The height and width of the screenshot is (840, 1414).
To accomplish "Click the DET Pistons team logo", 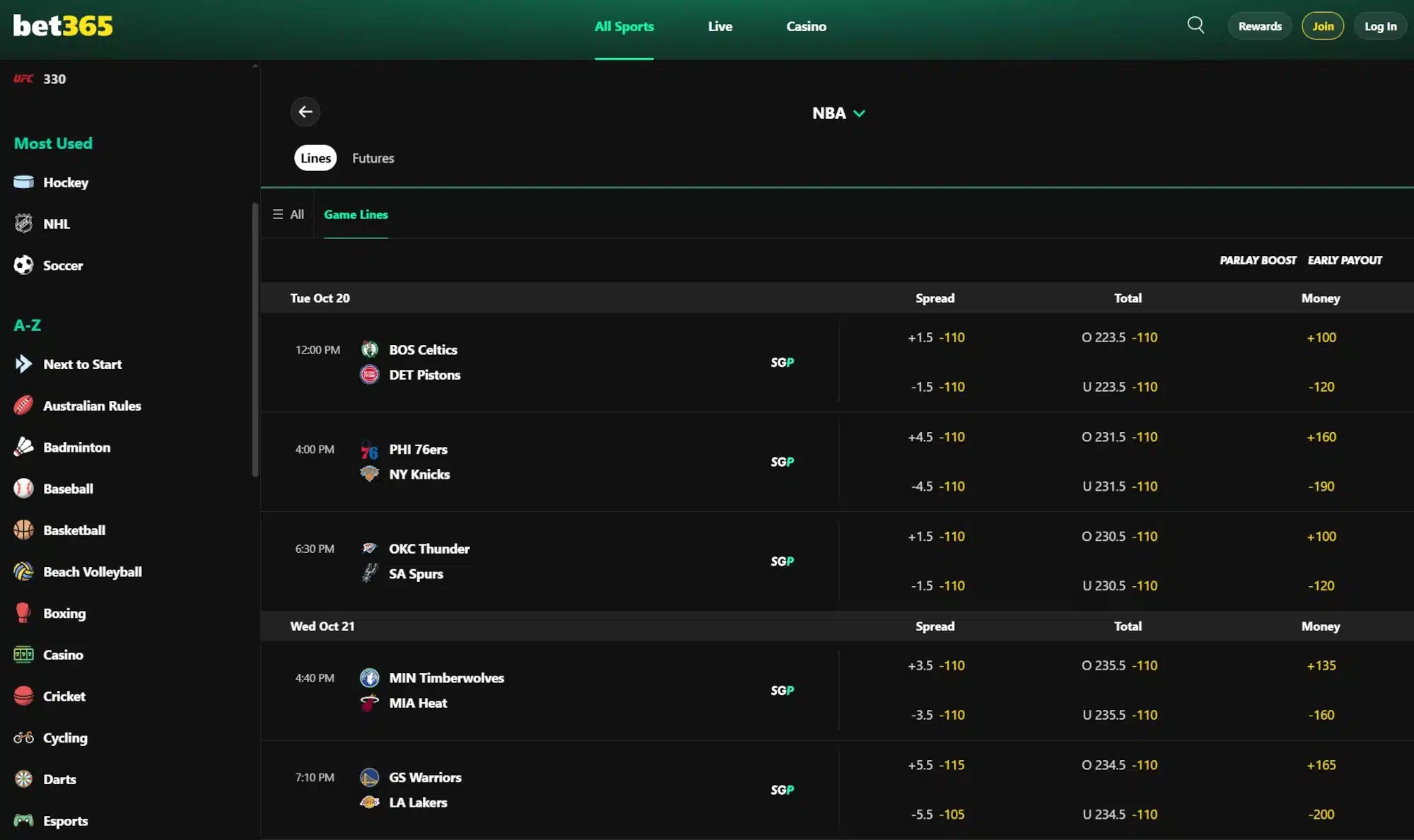I will point(369,374).
